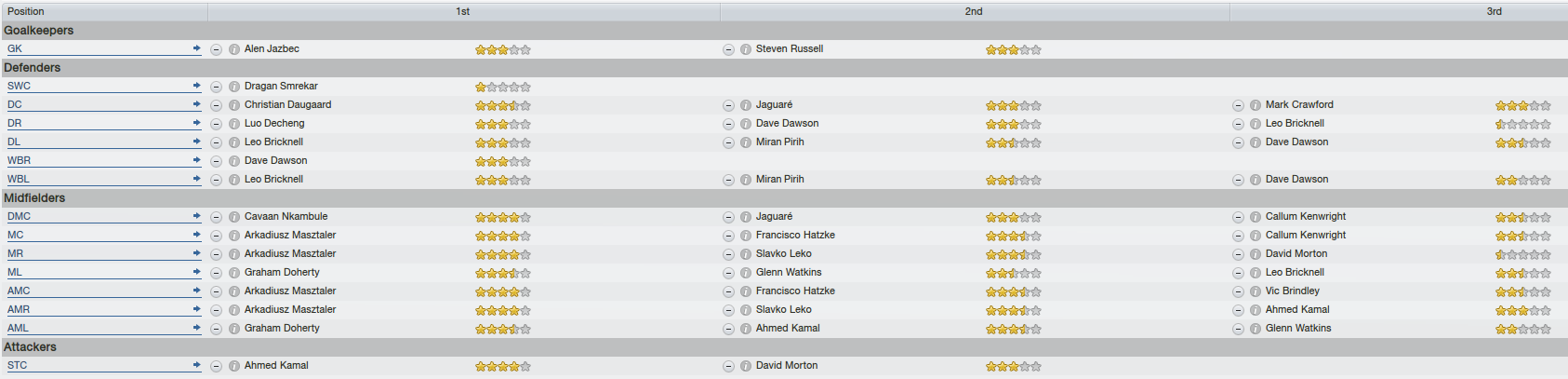This screenshot has height=379, width=1568.
Task: Click Luo Decheng's star rating
Action: tap(502, 124)
